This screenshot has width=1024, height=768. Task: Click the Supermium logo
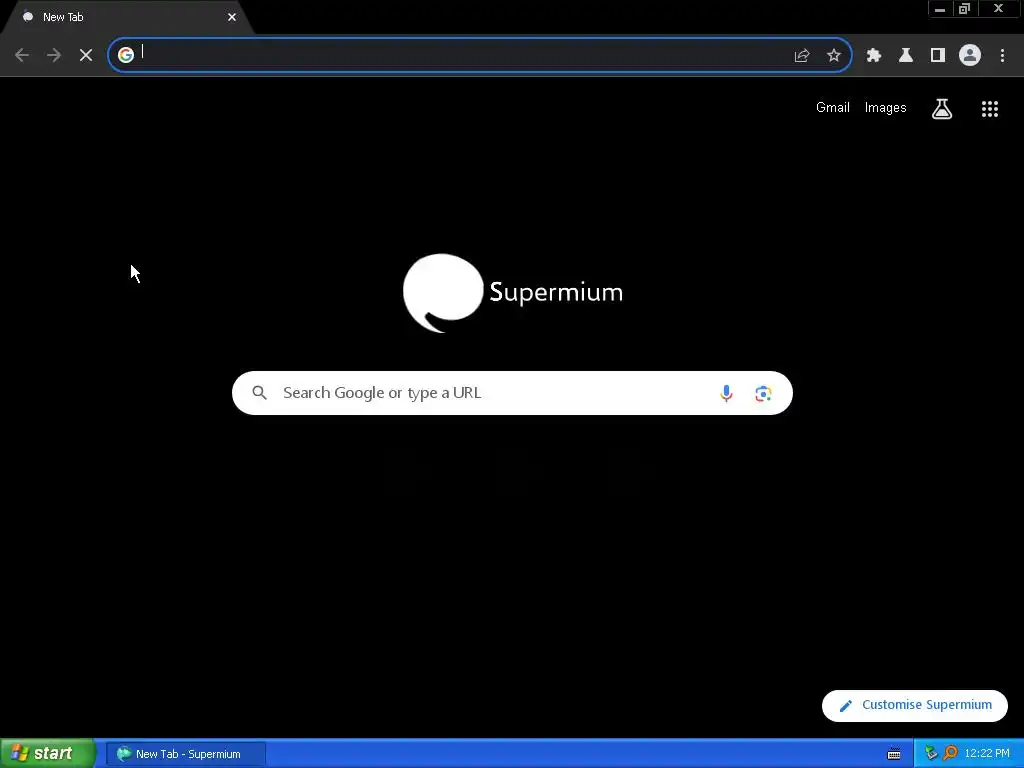(513, 293)
